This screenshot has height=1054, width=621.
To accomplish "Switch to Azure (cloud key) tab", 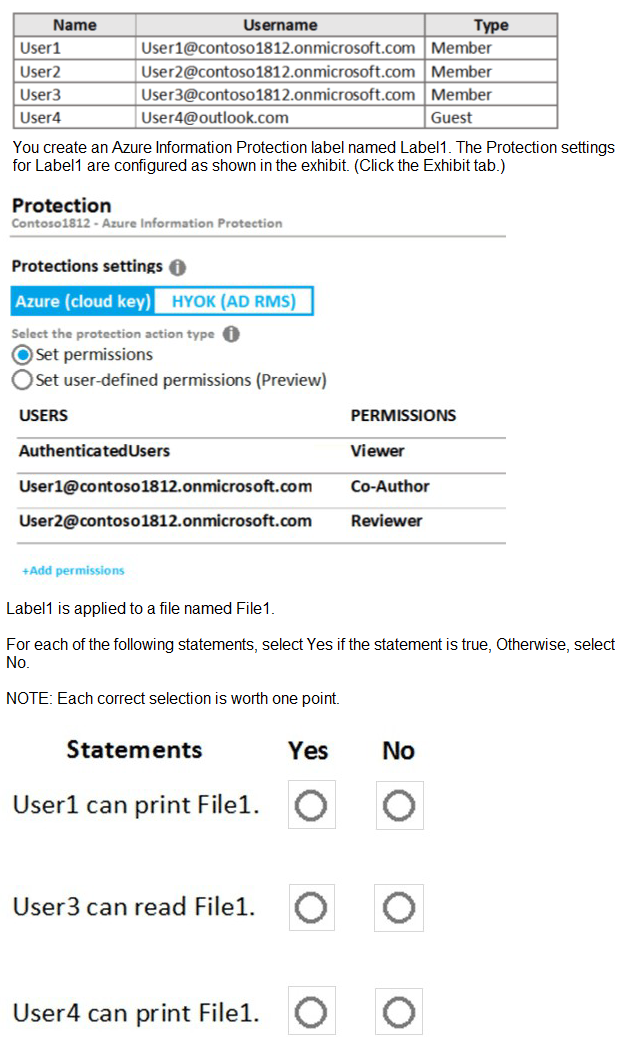I will (x=84, y=301).
